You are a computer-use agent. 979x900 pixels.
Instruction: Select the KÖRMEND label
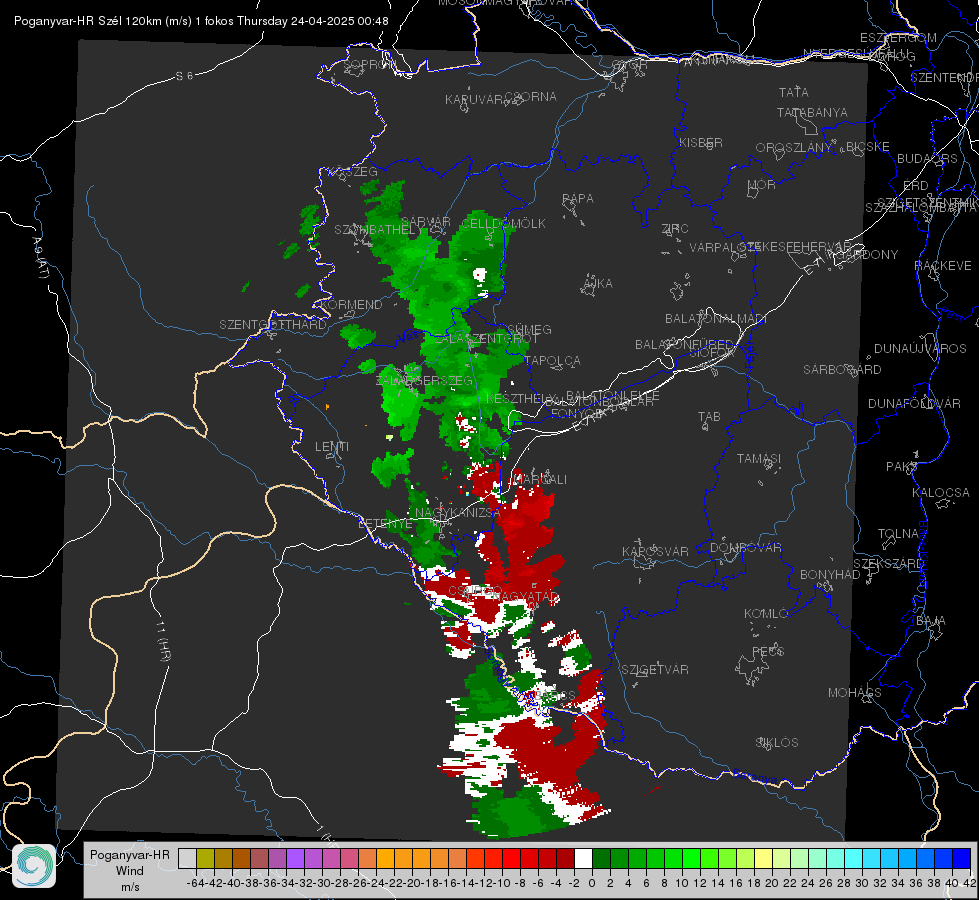(350, 305)
